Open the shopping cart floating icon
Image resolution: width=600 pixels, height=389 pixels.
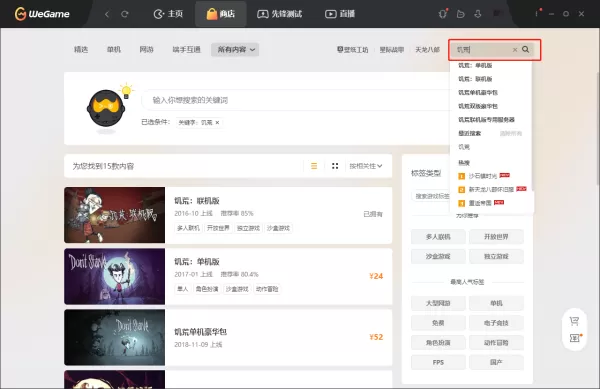[x=574, y=321]
